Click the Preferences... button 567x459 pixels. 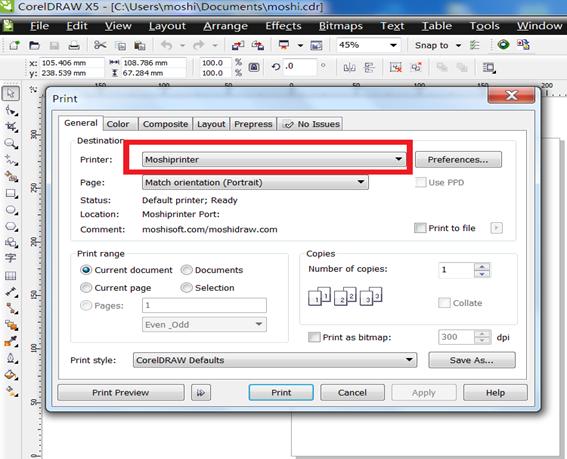[458, 160]
